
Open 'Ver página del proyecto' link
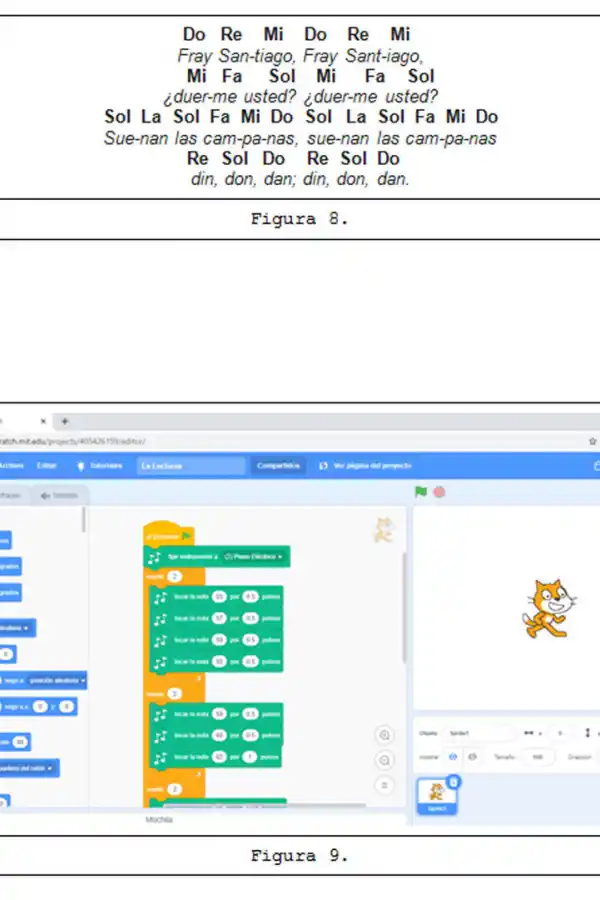[365, 466]
